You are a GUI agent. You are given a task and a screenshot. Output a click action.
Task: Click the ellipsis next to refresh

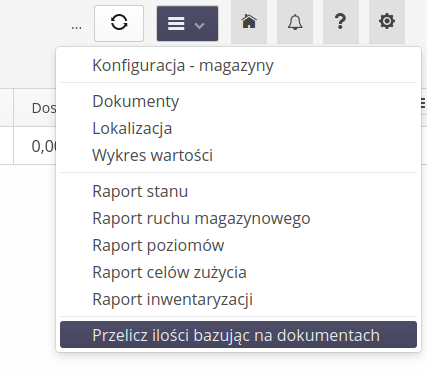click(x=76, y=27)
